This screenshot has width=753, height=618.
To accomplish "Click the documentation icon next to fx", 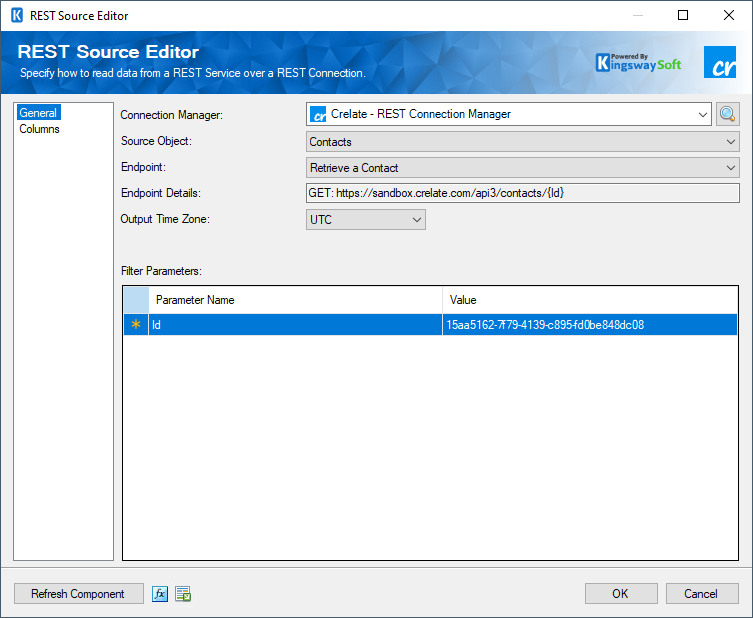I will click(x=183, y=594).
